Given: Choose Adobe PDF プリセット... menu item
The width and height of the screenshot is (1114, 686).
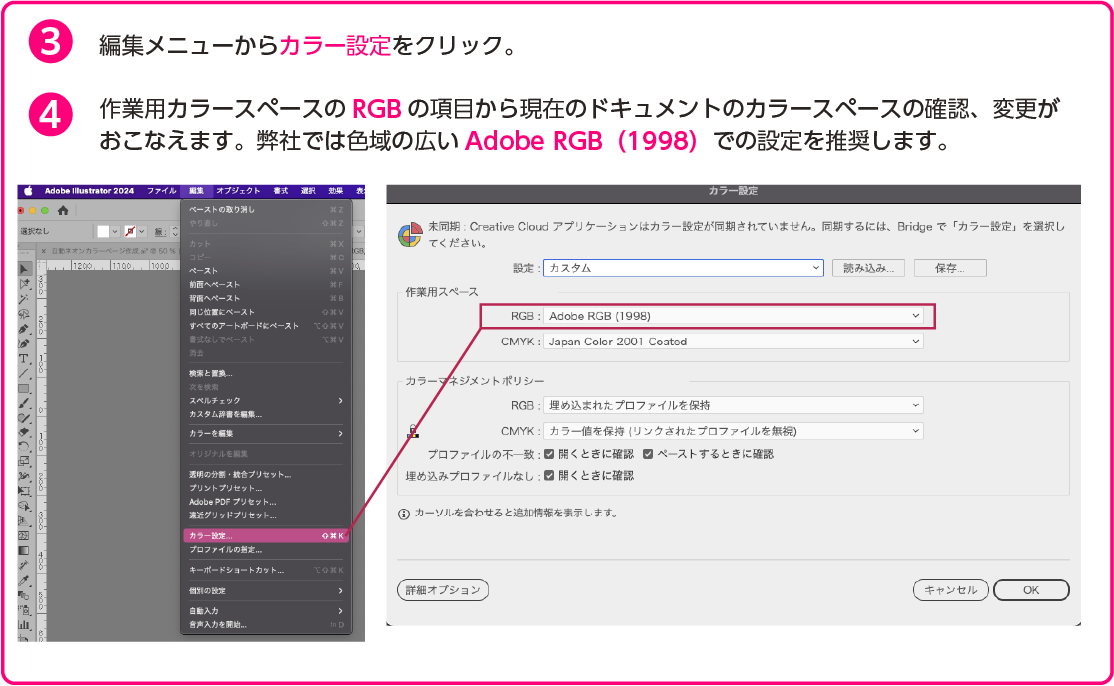Looking at the screenshot, I should [266, 502].
